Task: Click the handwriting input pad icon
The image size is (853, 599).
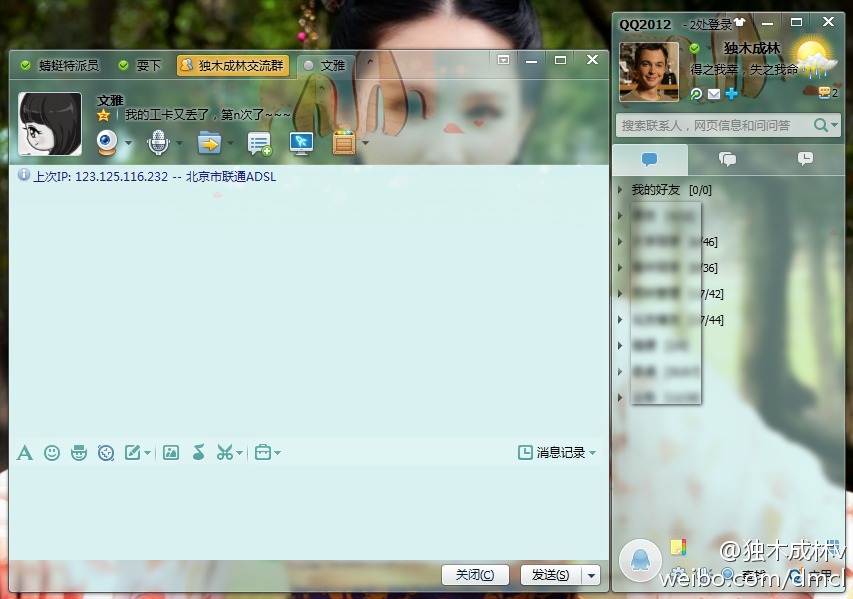Action: pyautogui.click(x=132, y=453)
